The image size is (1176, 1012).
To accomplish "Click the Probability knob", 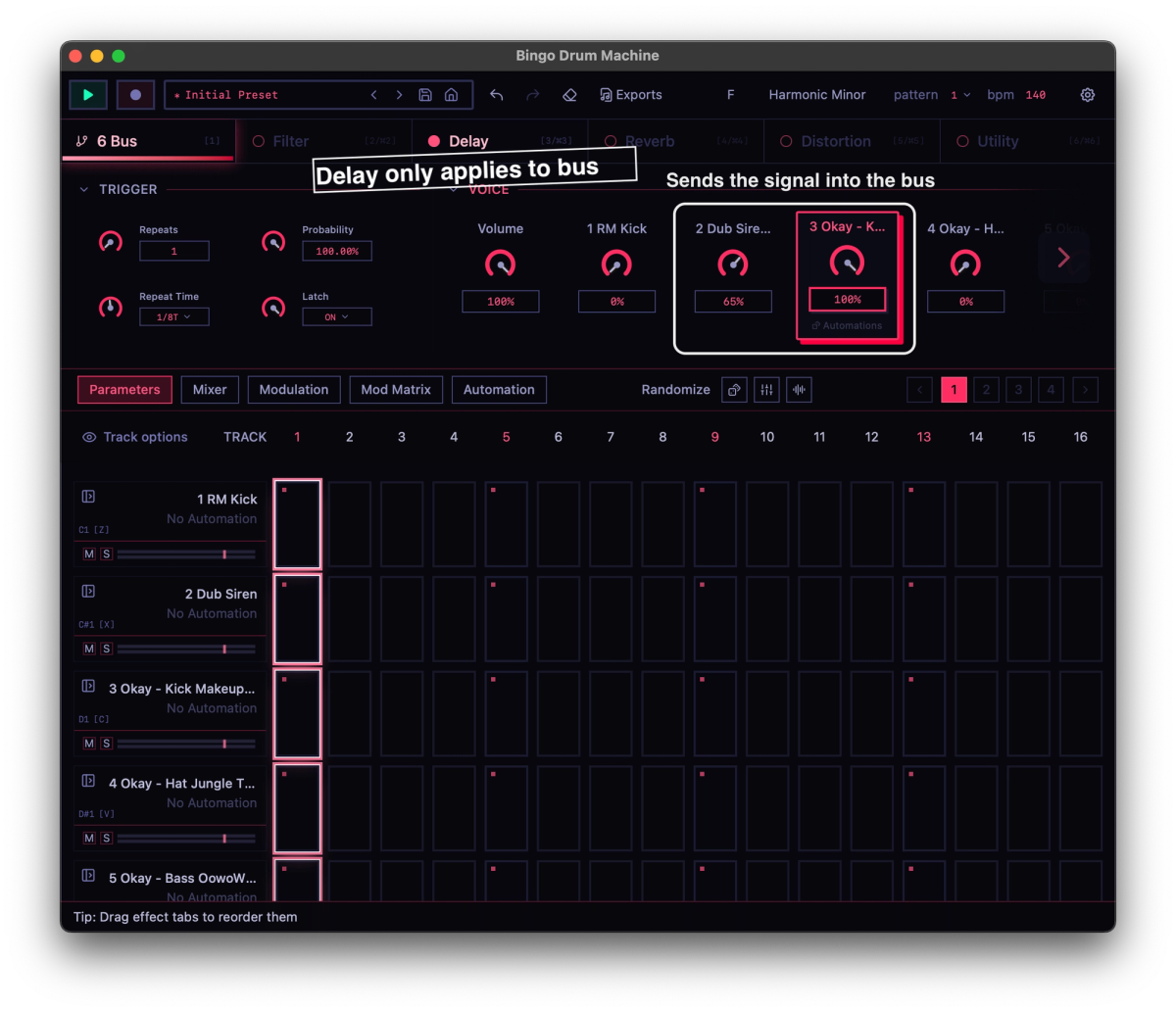I will pos(273,242).
